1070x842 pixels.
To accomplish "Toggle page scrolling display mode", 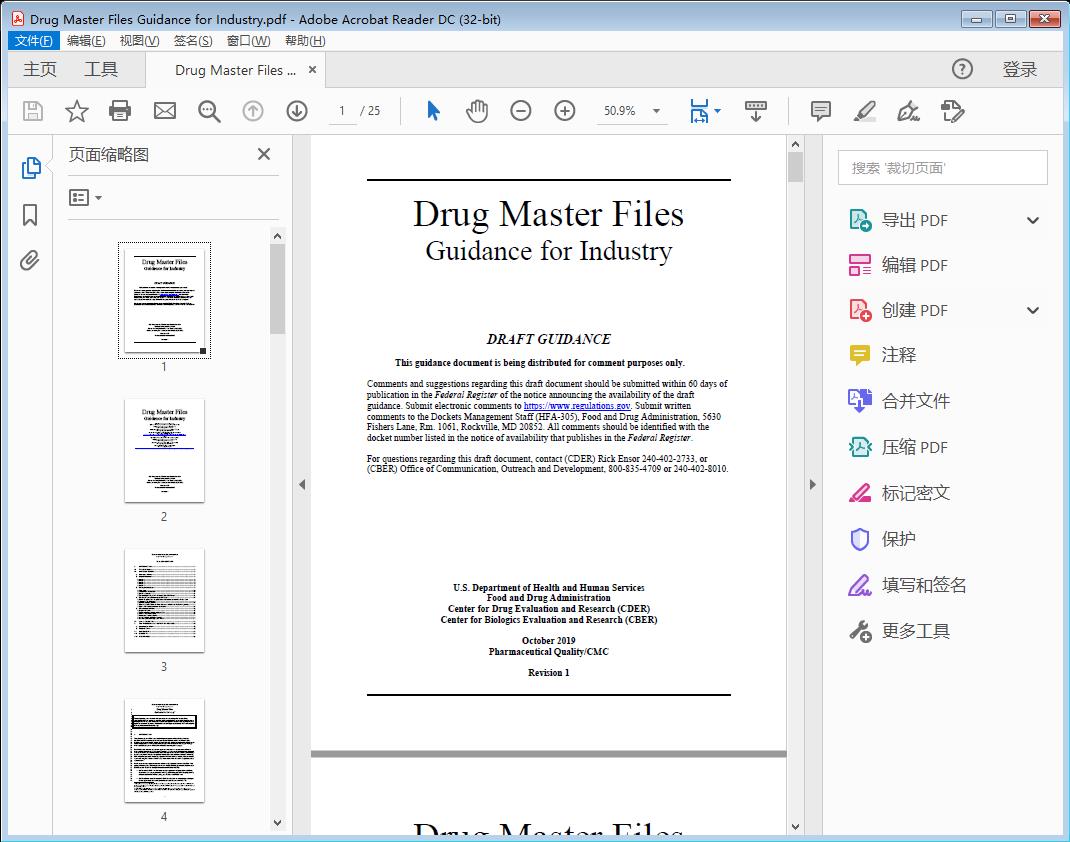I will click(x=756, y=111).
